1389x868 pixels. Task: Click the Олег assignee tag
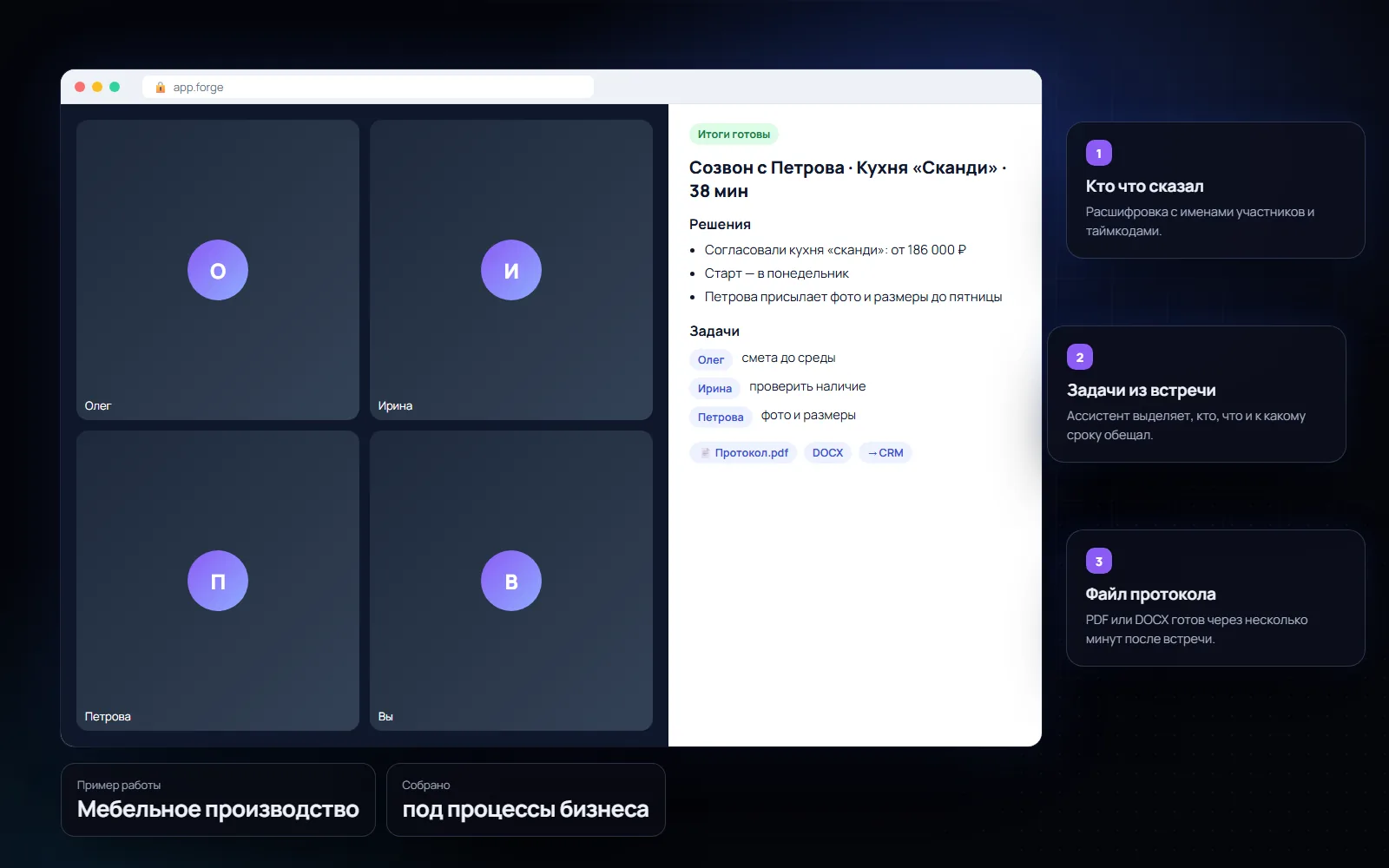711,359
